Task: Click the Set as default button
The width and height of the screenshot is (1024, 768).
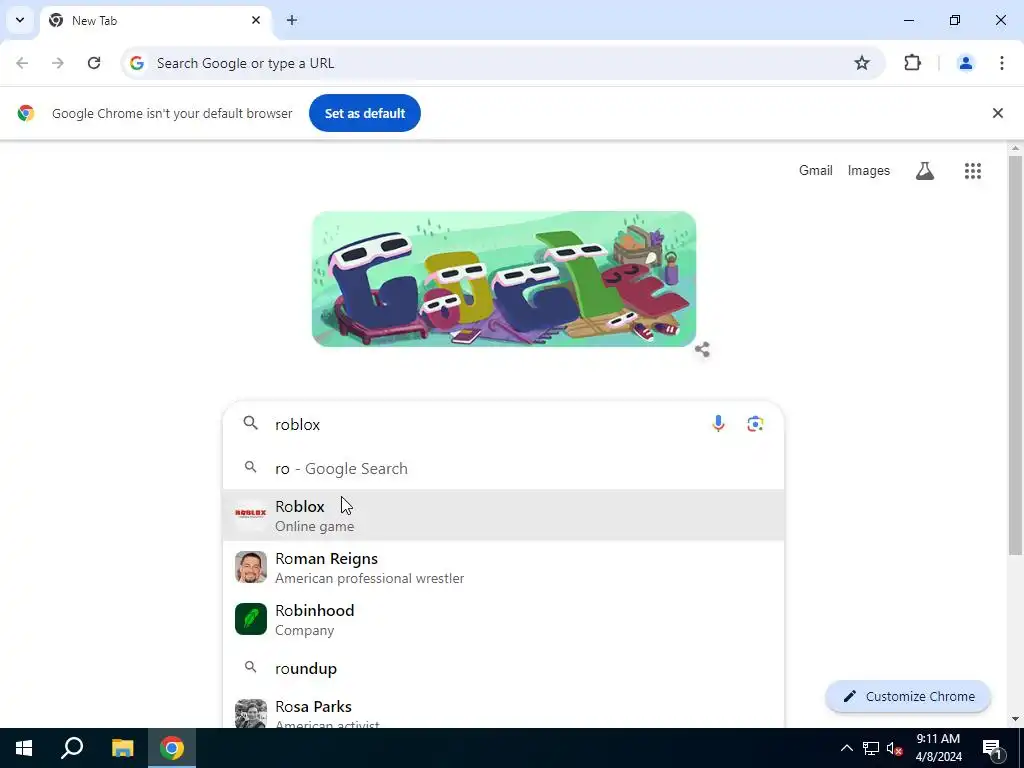Action: tap(364, 113)
